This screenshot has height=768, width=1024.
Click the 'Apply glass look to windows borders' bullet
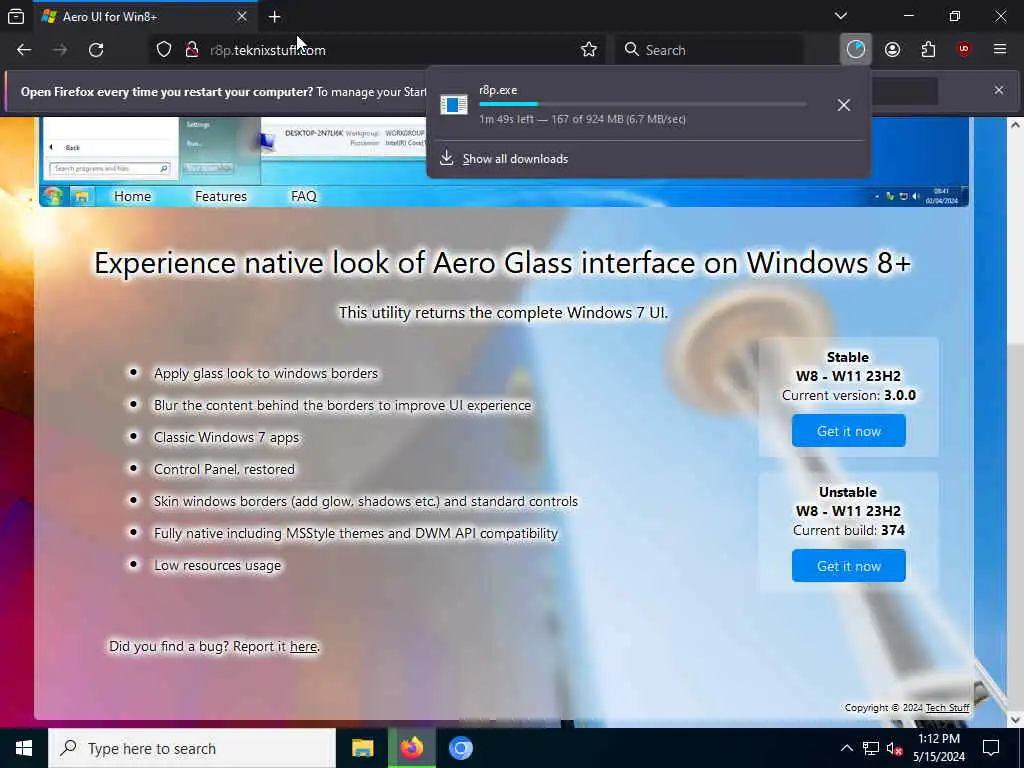pyautogui.click(x=266, y=373)
